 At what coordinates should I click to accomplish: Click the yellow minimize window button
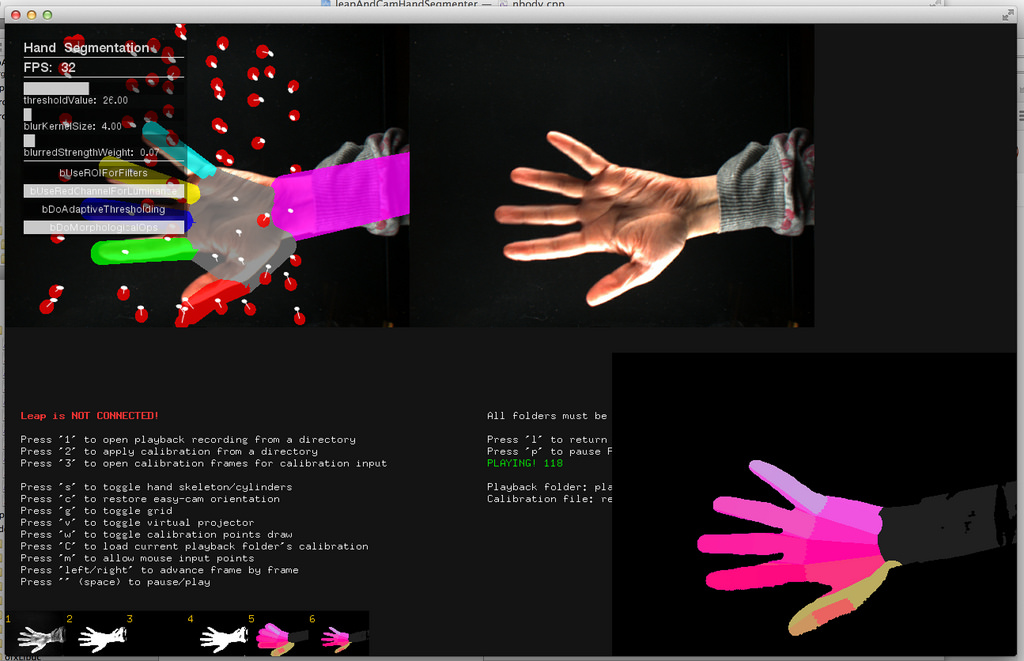31,15
